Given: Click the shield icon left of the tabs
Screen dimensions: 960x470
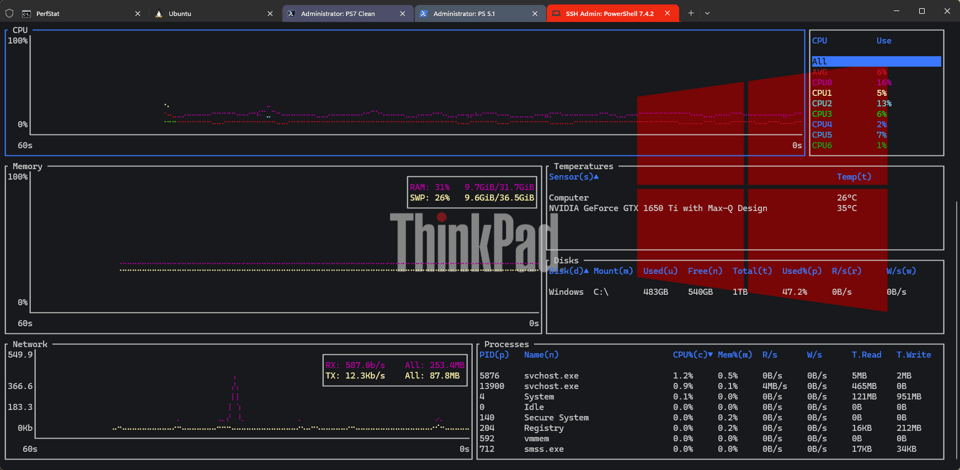Looking at the screenshot, I should point(9,13).
